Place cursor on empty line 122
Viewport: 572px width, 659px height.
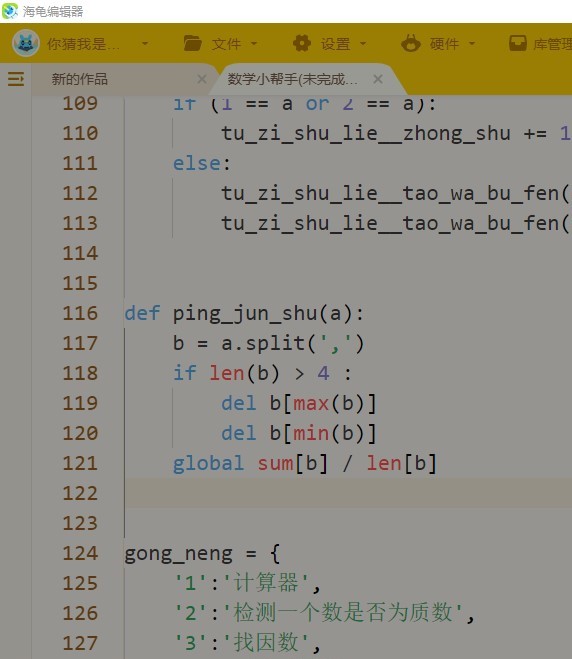click(348, 493)
